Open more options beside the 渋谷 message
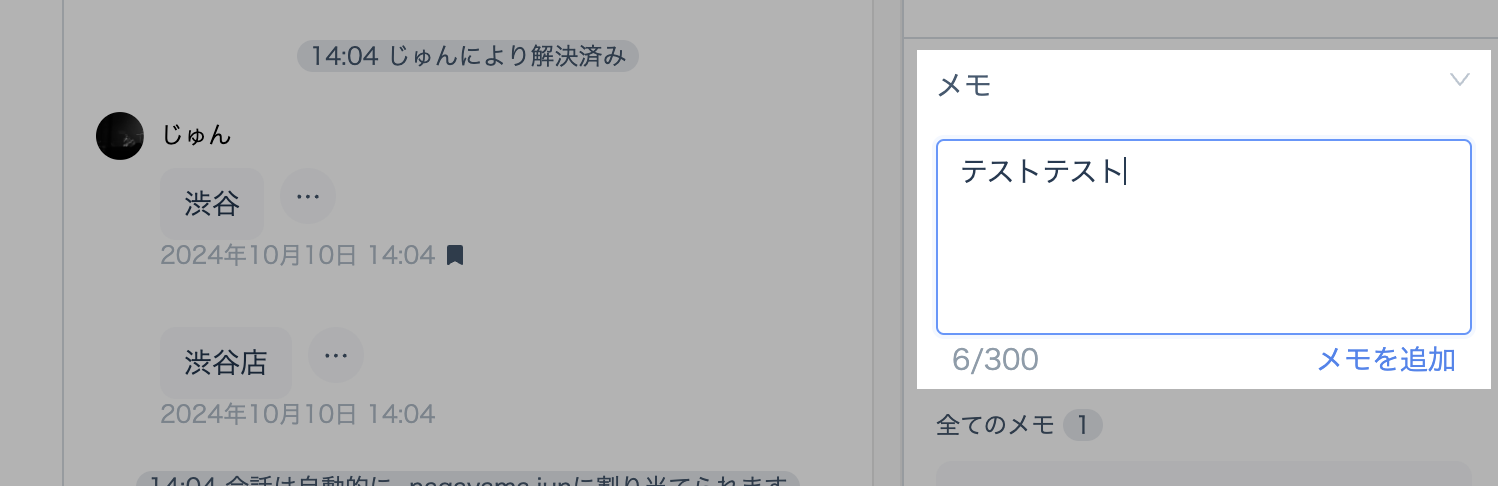This screenshot has height=486, width=1498. (x=308, y=196)
